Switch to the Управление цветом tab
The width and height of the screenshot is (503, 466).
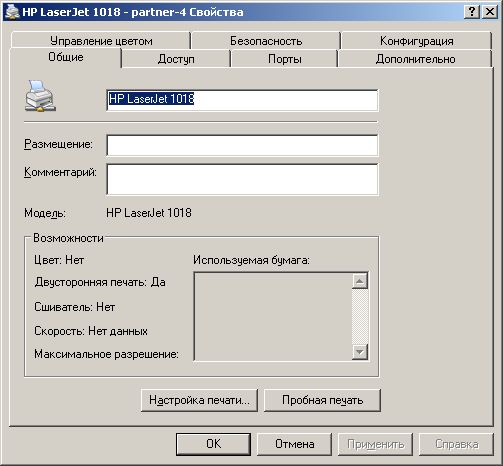(x=101, y=41)
